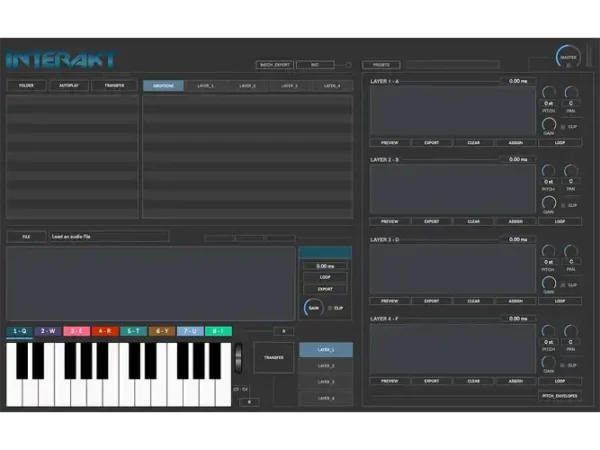This screenshot has height=450, width=600.
Task: Open the PITCH_ENVELOPES panel
Action: tap(560, 396)
